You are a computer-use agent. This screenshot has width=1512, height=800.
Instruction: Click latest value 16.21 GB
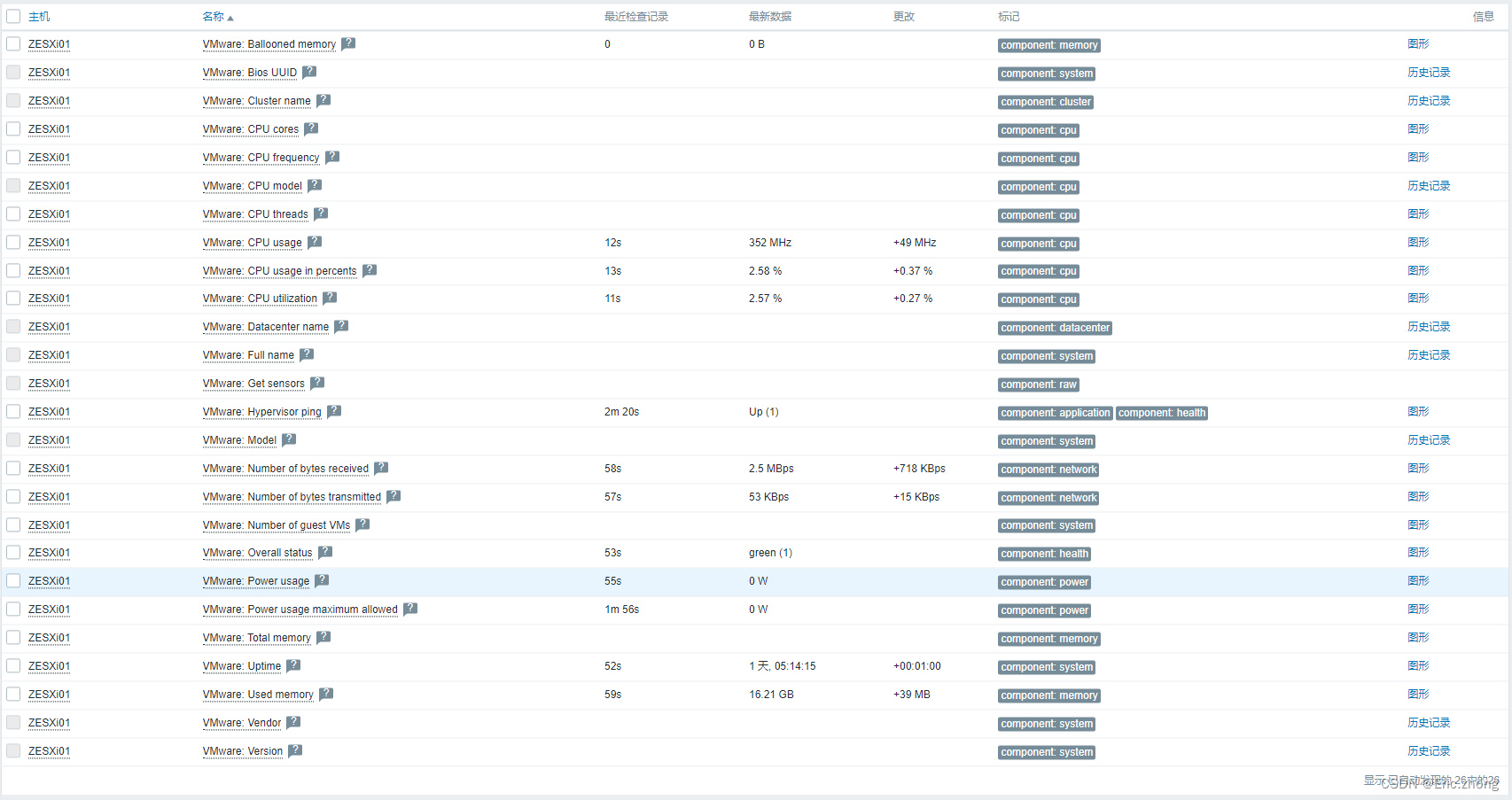pyautogui.click(x=771, y=695)
